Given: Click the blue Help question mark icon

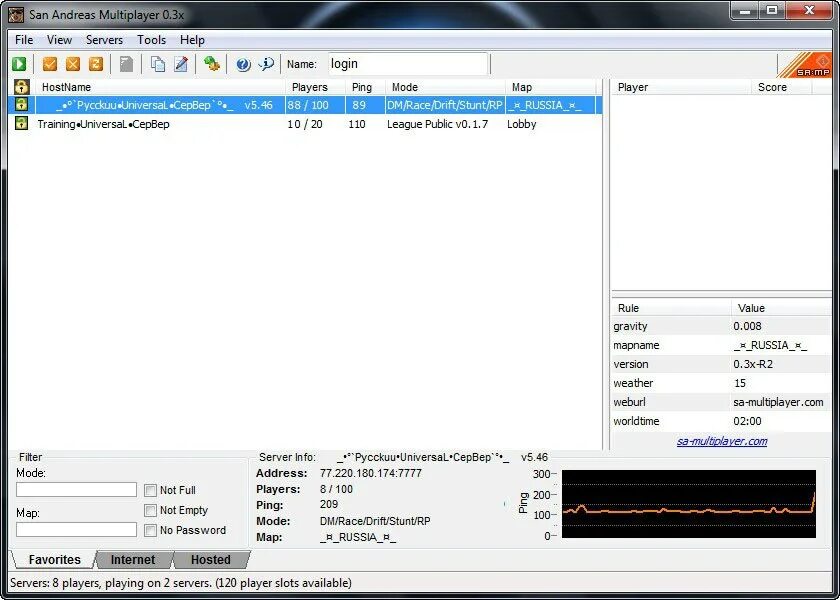Looking at the screenshot, I should [x=243, y=64].
